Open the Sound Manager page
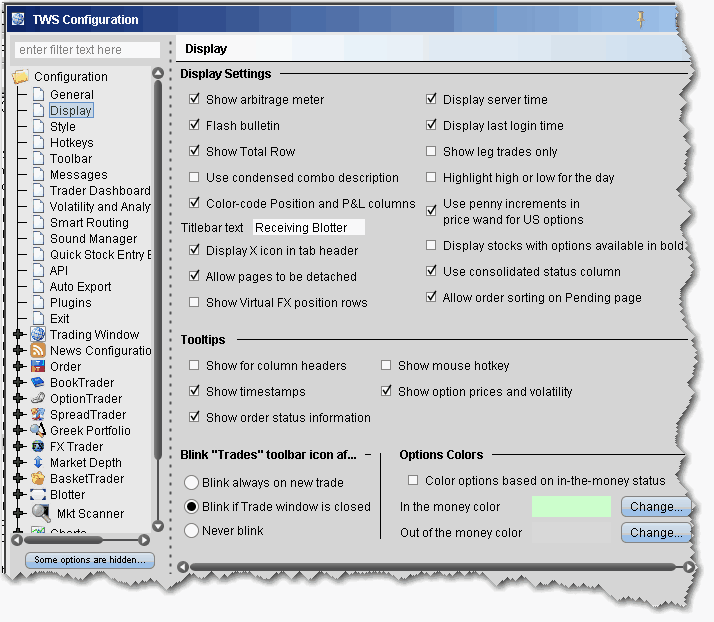The height and width of the screenshot is (622, 714). tap(93, 238)
